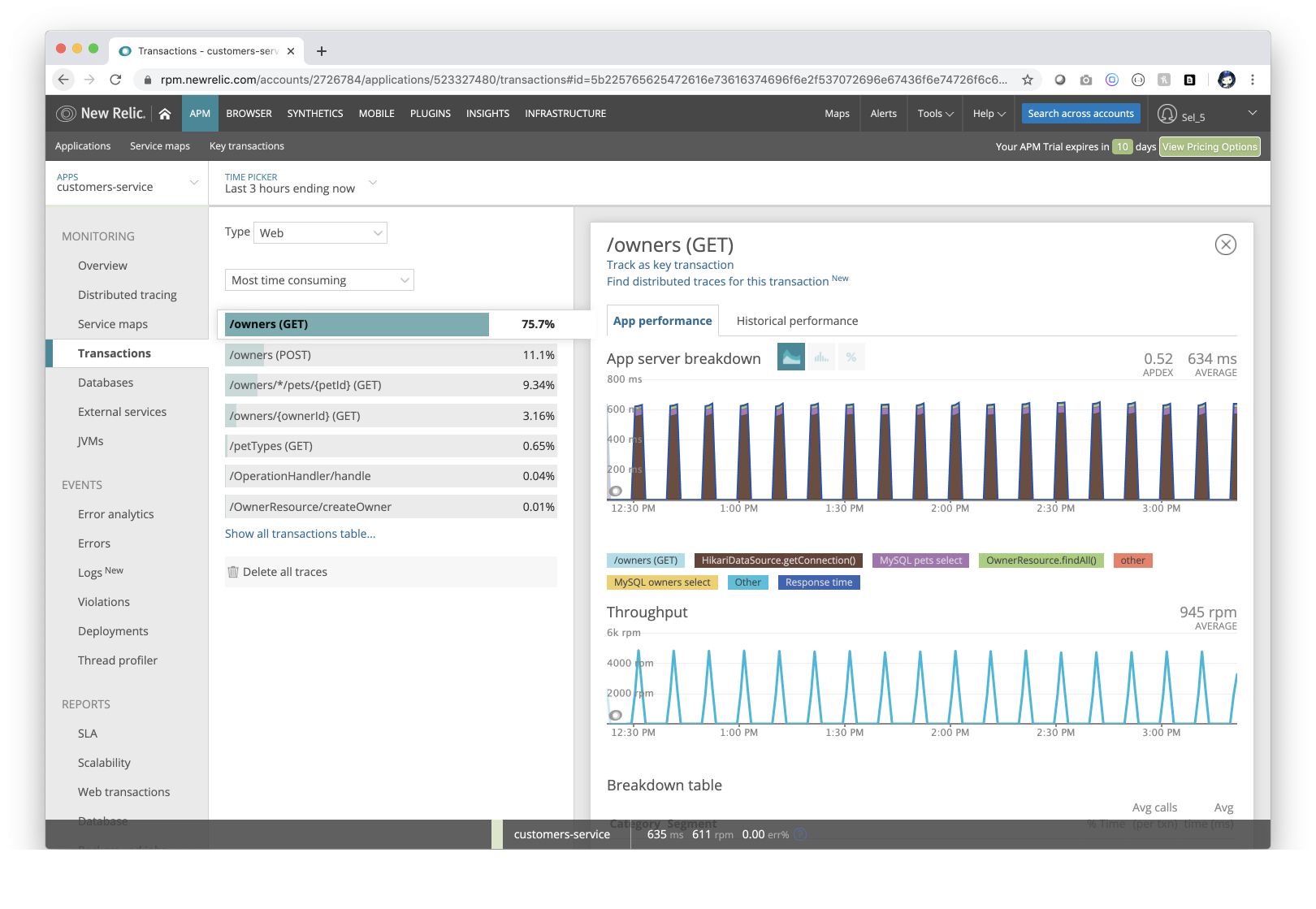Click the trash icon beside Delete all traces
Viewport: 1316px width, 909px height.
point(233,572)
